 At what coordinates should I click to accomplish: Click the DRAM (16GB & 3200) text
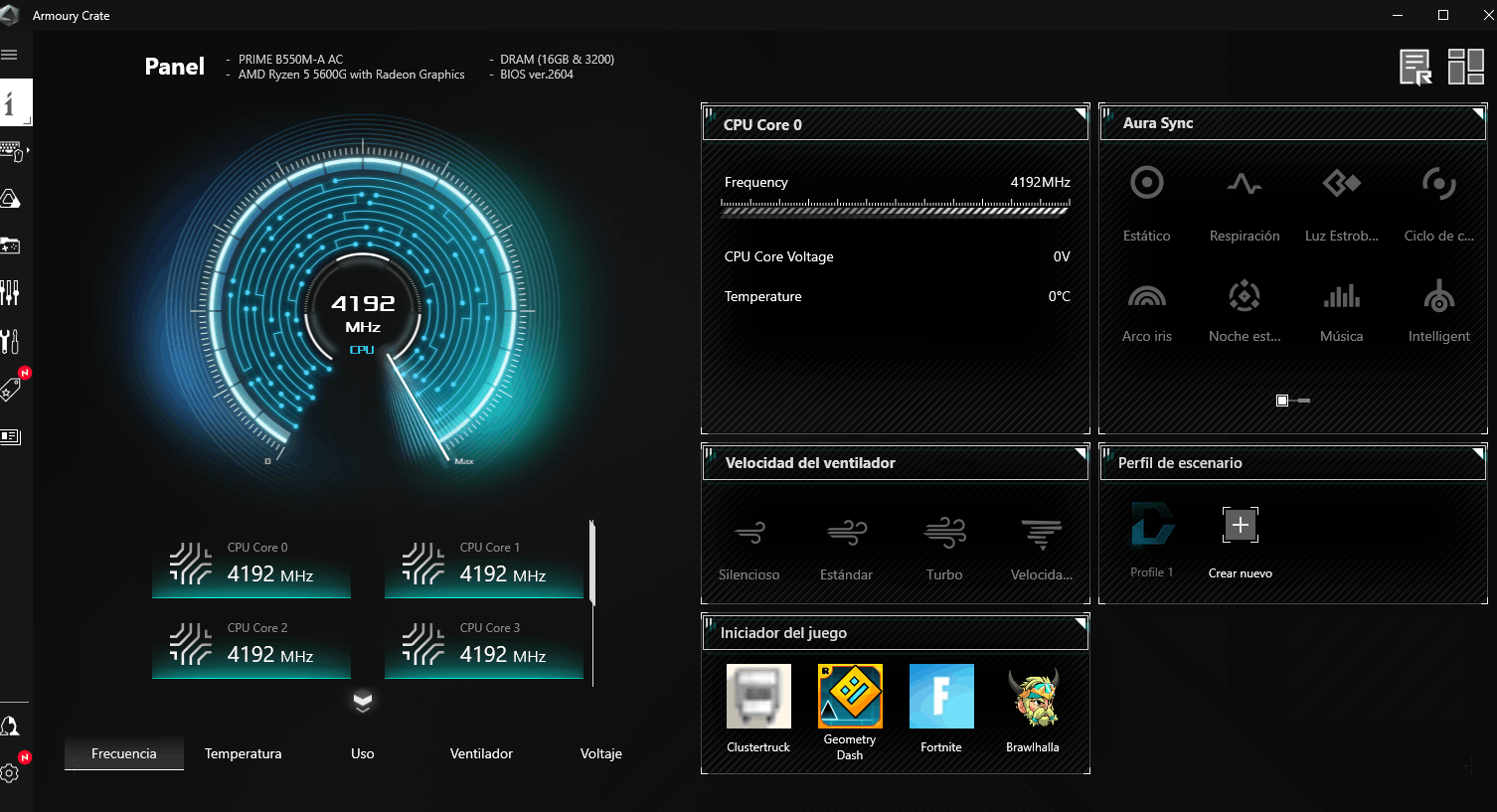(x=557, y=60)
